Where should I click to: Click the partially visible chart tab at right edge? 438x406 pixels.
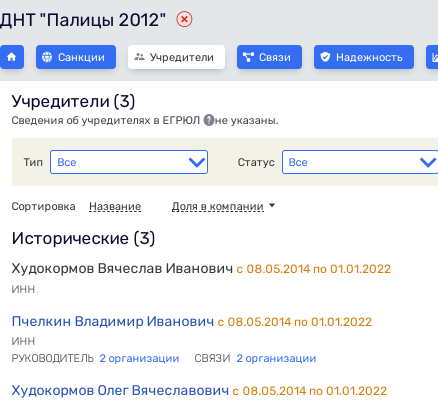(x=432, y=57)
